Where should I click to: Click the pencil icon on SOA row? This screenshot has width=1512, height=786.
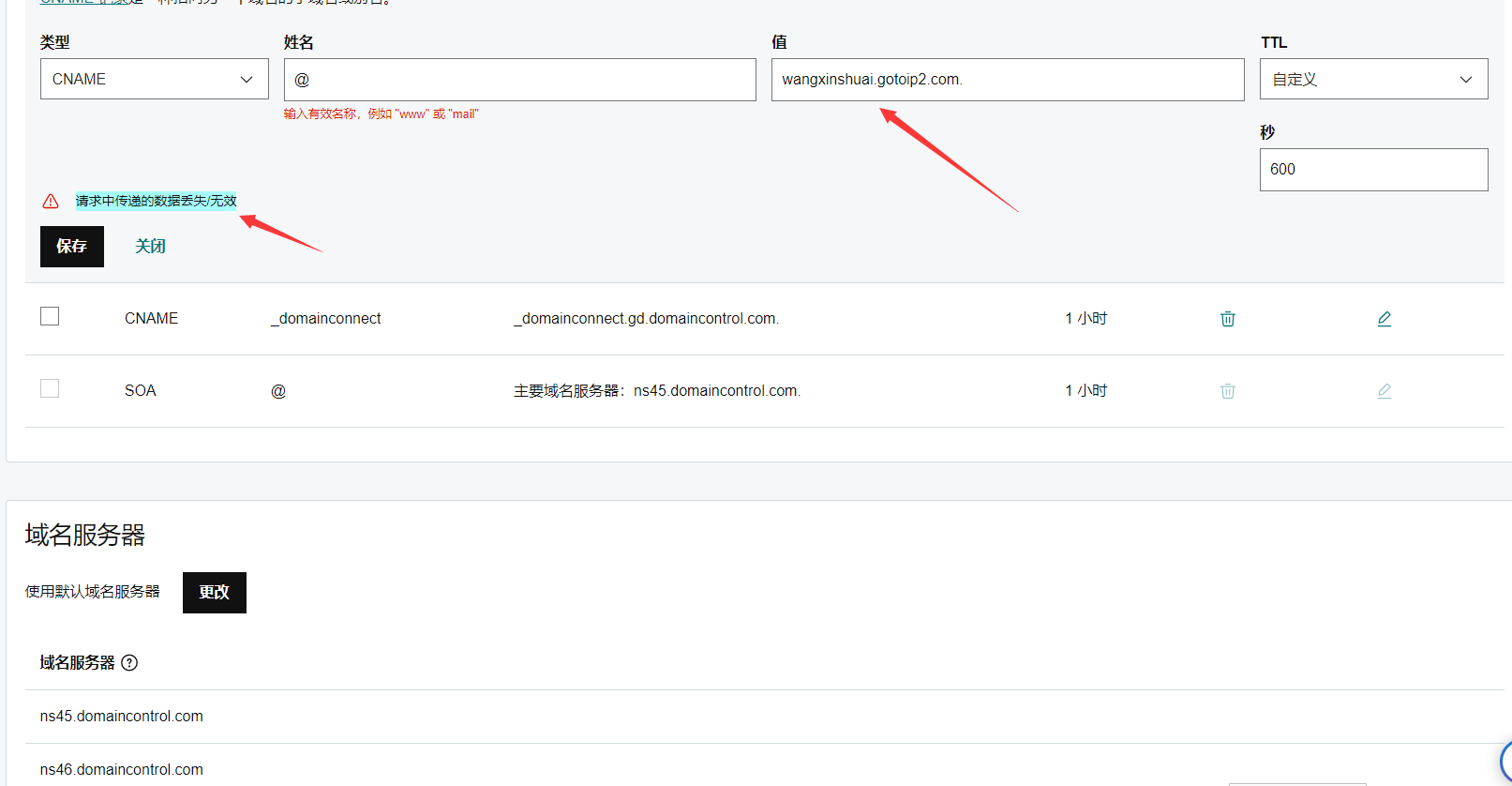[1384, 391]
